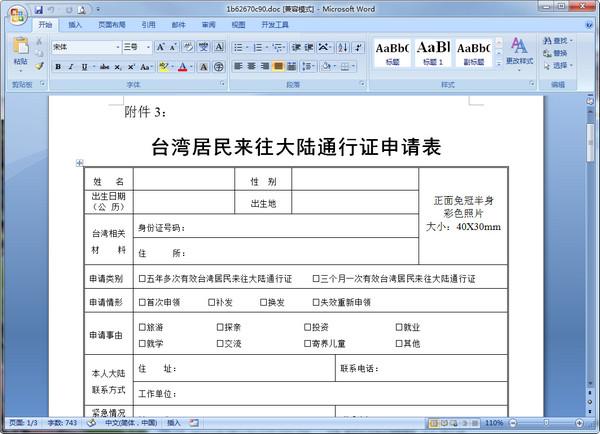Click the Word help question mark icon
This screenshot has width=600, height=434.
(x=589, y=25)
